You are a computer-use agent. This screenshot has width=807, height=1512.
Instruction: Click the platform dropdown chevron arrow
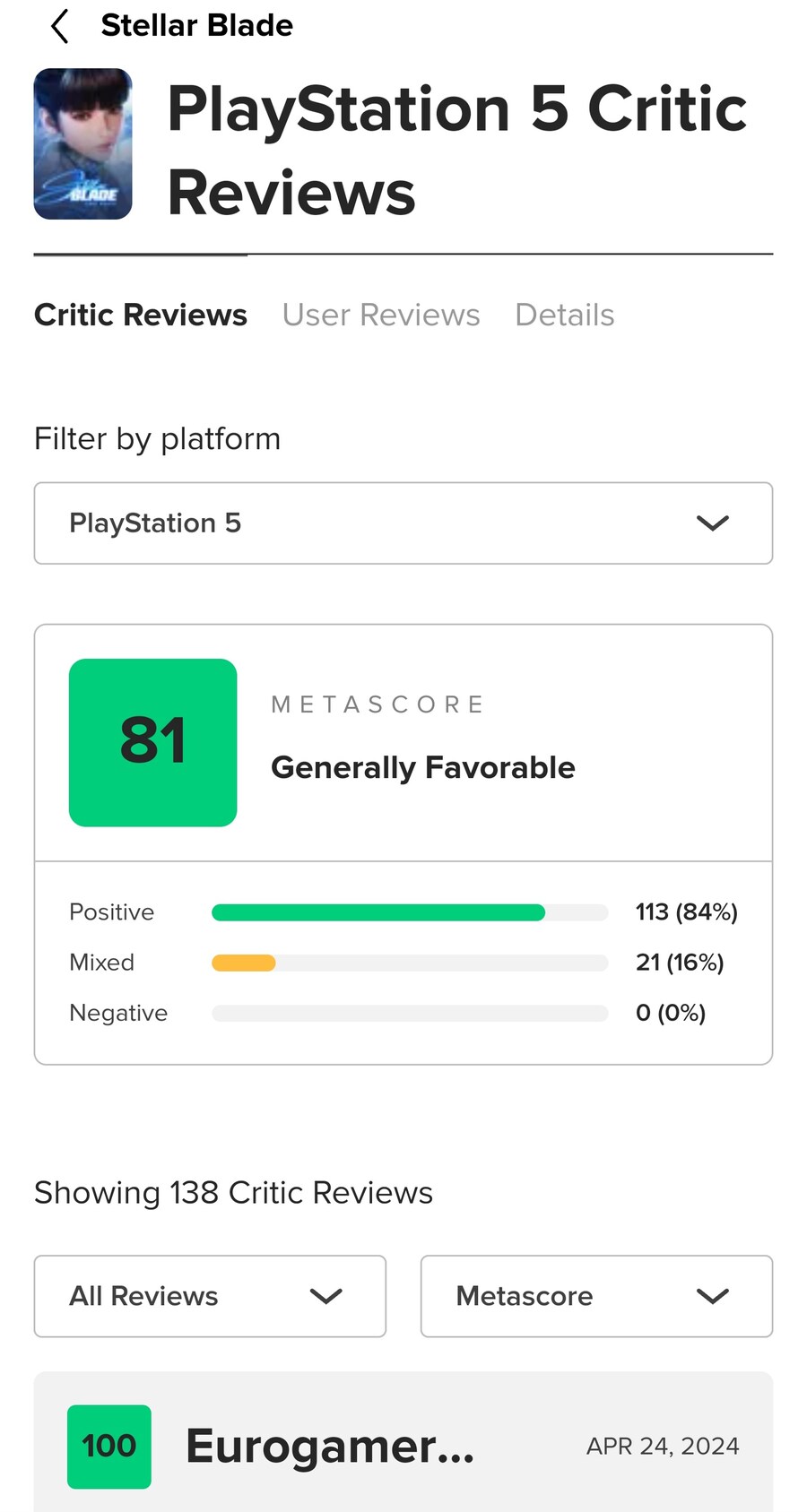[x=713, y=523]
